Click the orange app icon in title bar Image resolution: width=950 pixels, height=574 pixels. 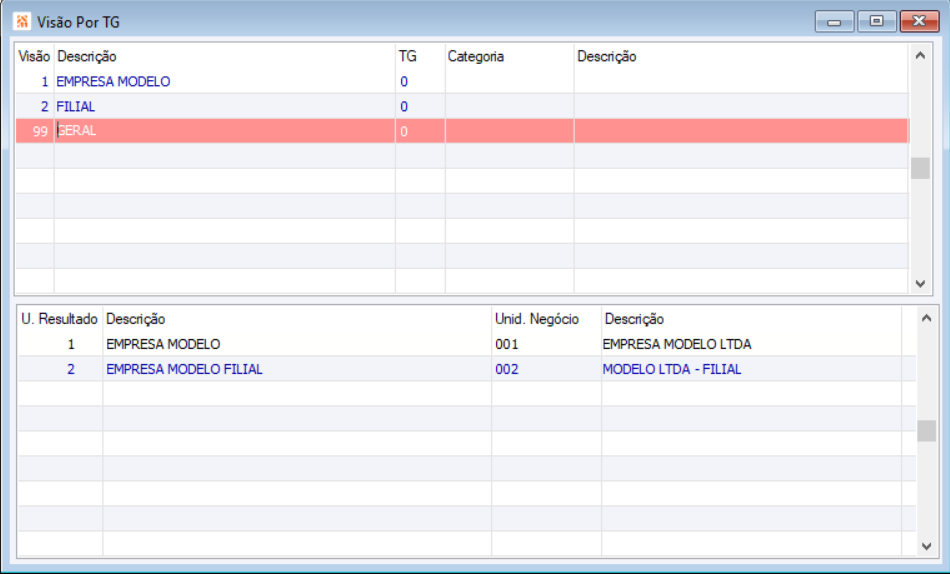pos(22,22)
